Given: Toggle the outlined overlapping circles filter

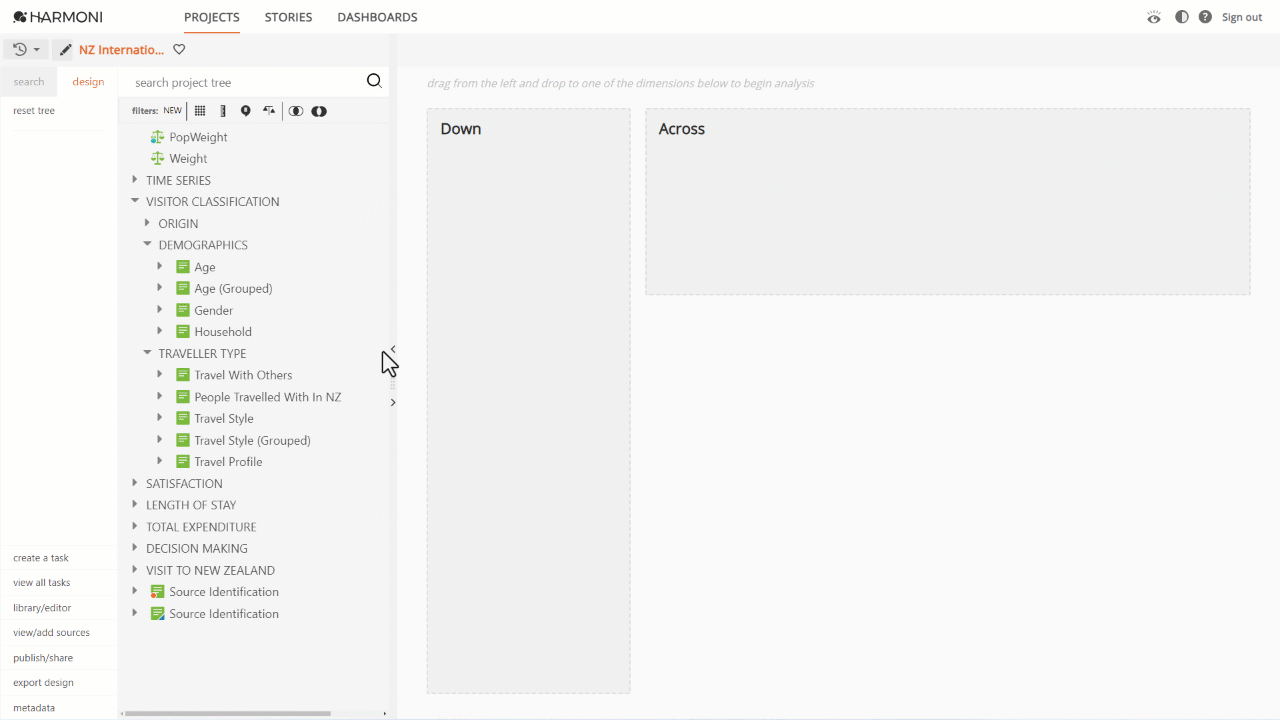Looking at the screenshot, I should (x=296, y=111).
